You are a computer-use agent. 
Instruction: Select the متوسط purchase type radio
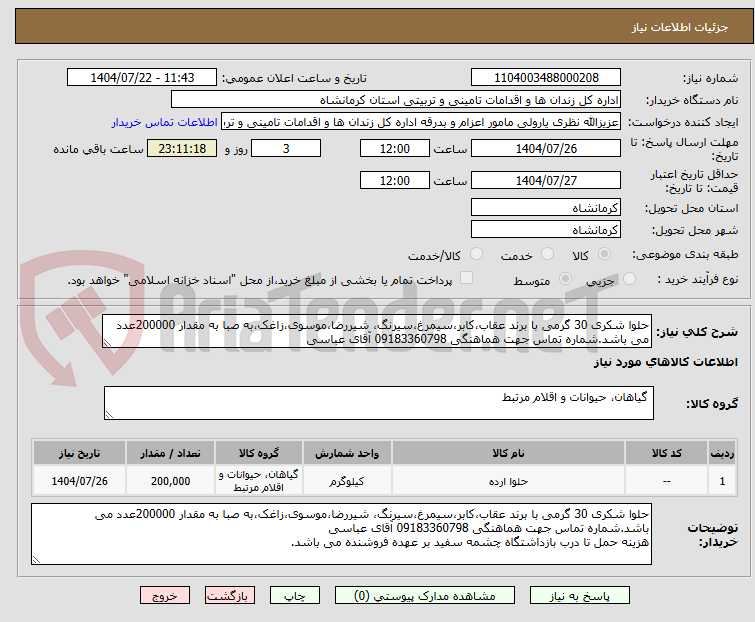[x=565, y=279]
